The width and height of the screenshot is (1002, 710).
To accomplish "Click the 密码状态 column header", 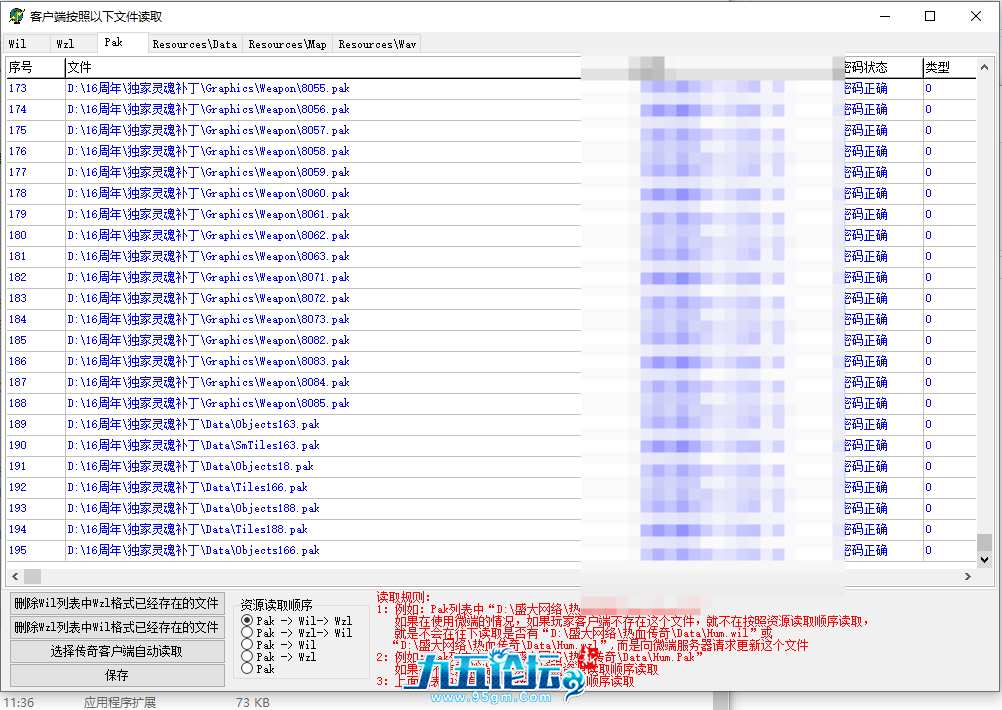I will tap(883, 67).
